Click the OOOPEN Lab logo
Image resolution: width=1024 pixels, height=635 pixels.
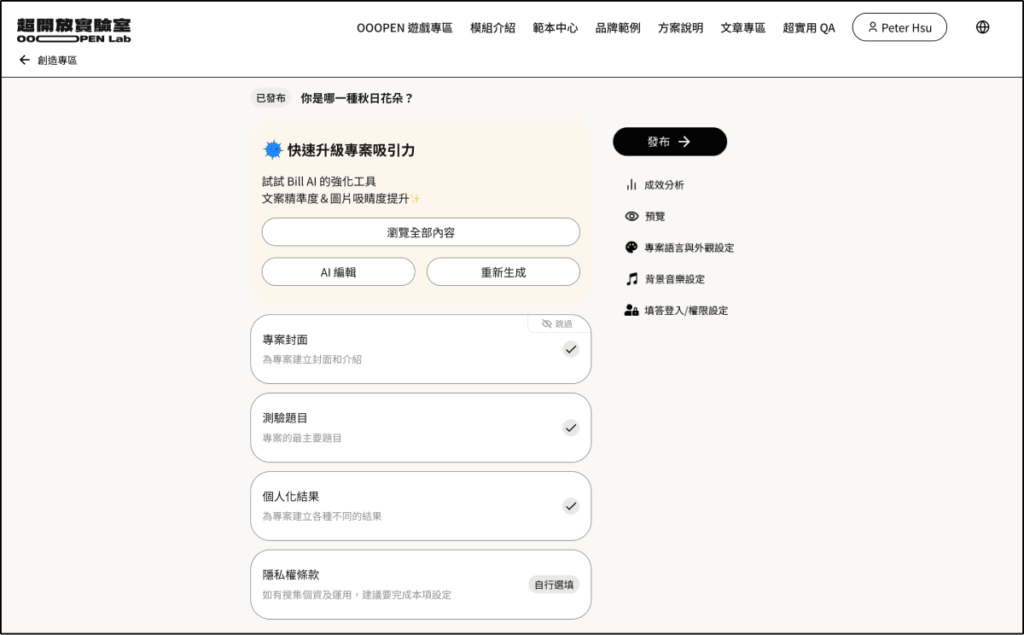point(73,29)
